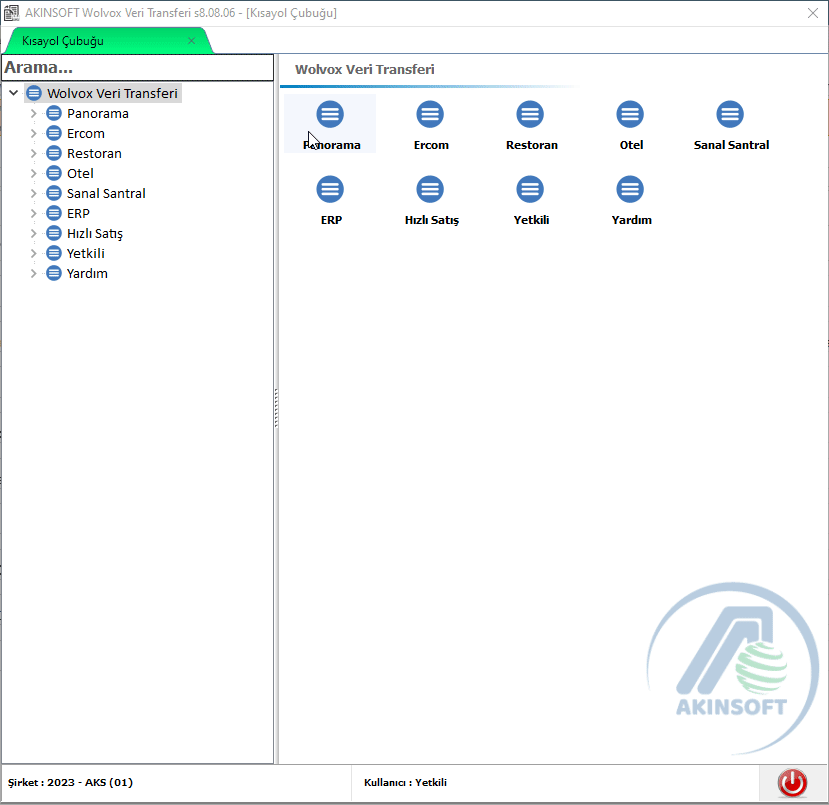Select Yardım in the left tree

coord(87,274)
